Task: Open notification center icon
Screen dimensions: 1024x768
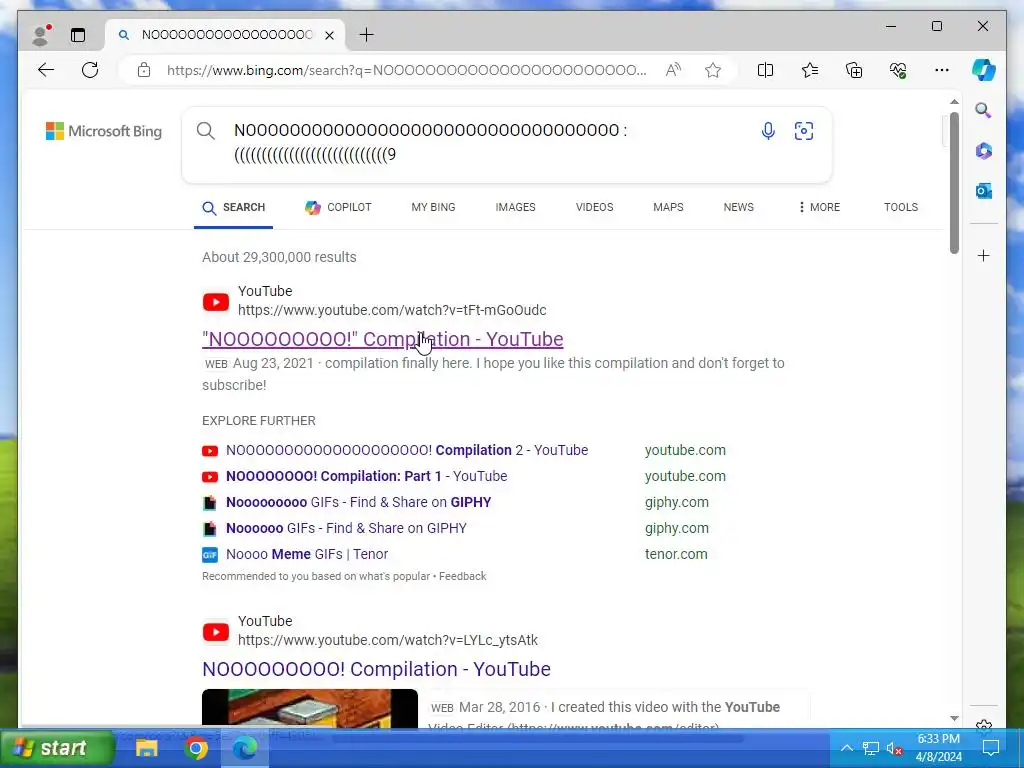Action: point(991,748)
